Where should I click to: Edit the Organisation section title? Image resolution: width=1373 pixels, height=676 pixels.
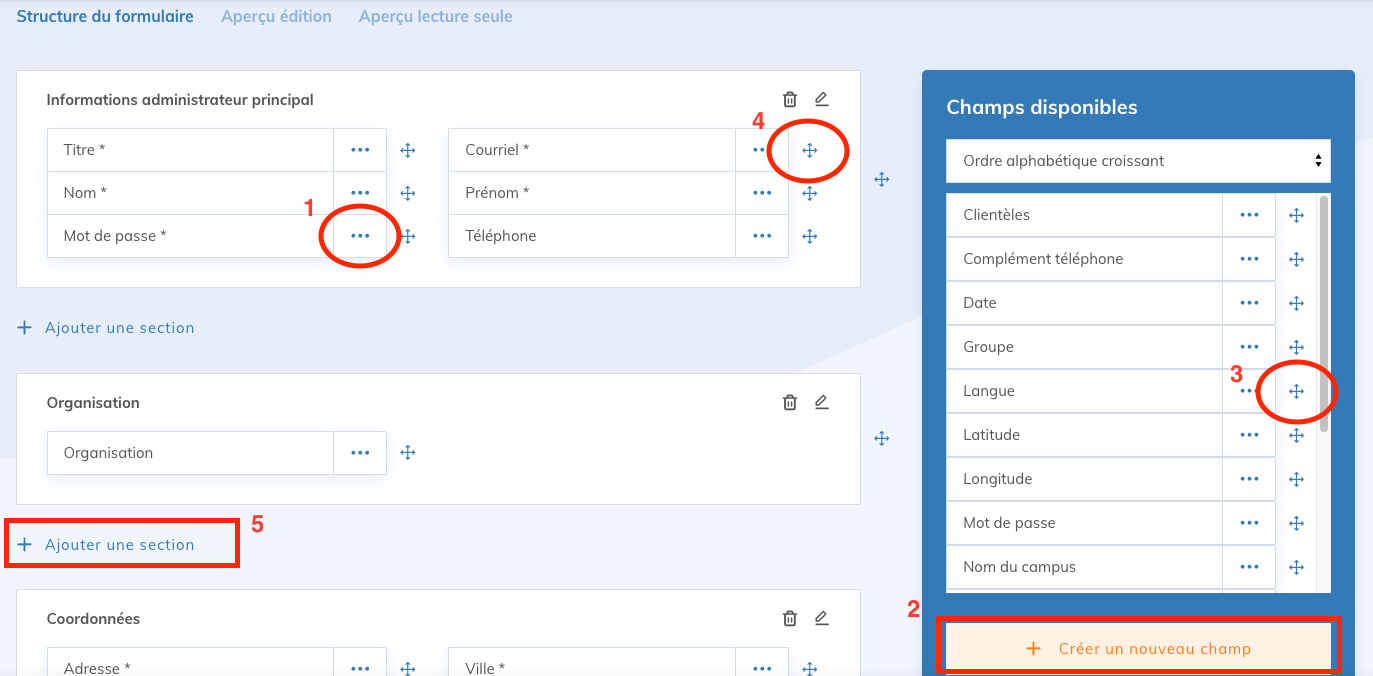point(821,402)
